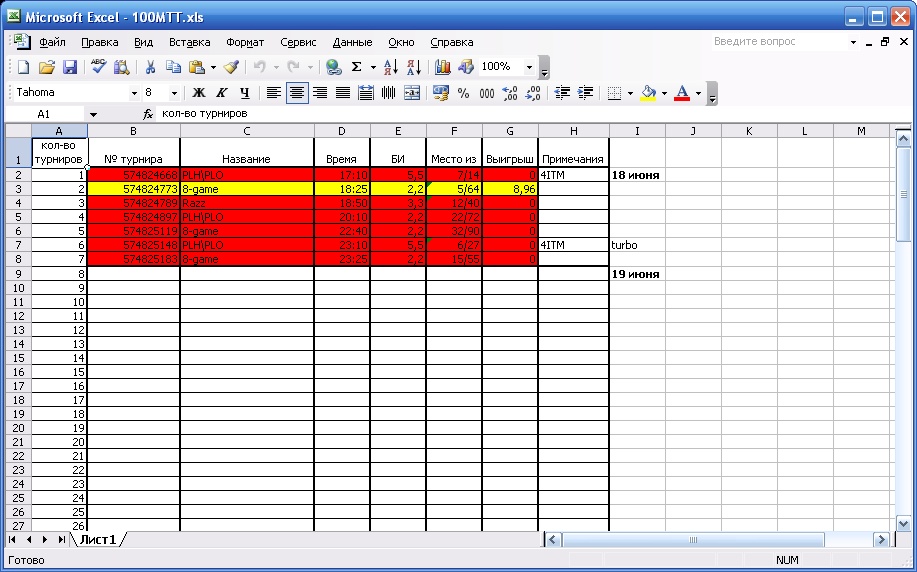Select the Razz name cell

(247, 203)
